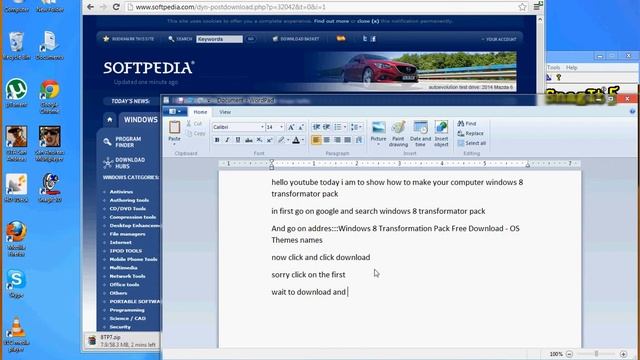
Task: Open the Help menu in the background window
Action: tap(571, 67)
